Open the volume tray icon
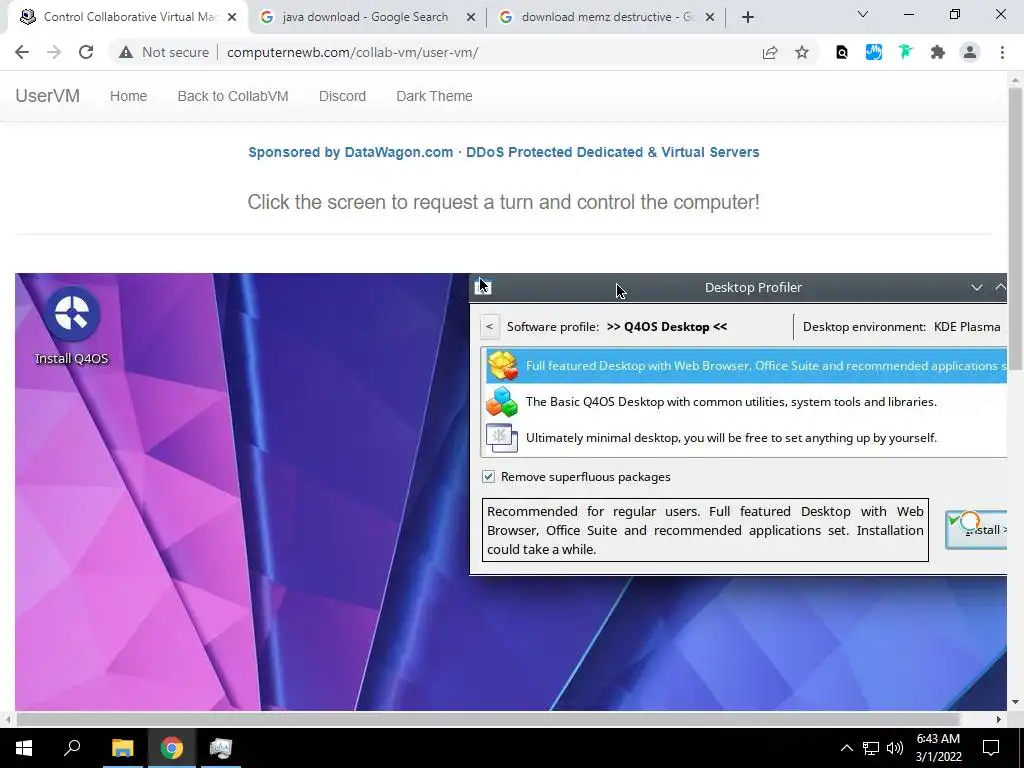The height and width of the screenshot is (768, 1024). pos(895,748)
